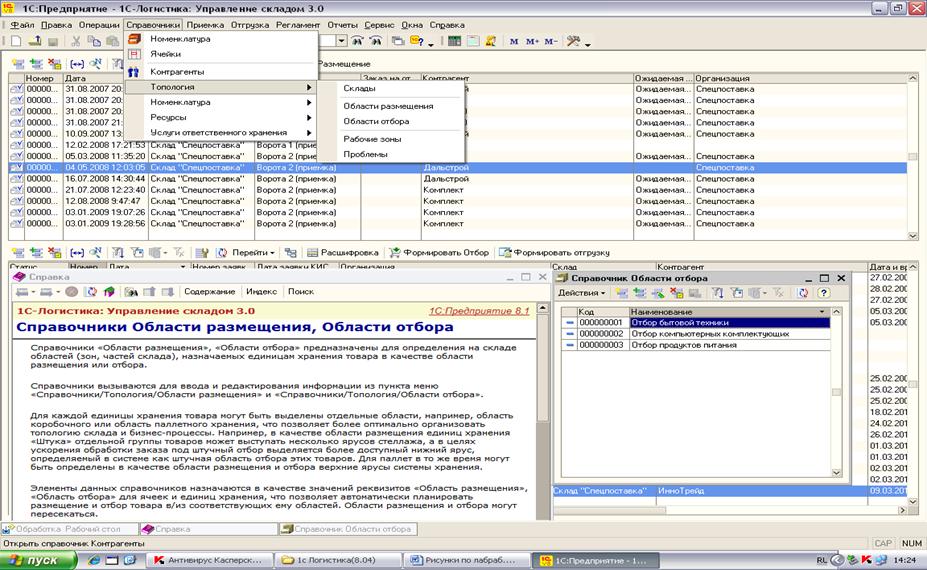Open the Перейти dropdown in the lower toolbar

[x=247, y=252]
